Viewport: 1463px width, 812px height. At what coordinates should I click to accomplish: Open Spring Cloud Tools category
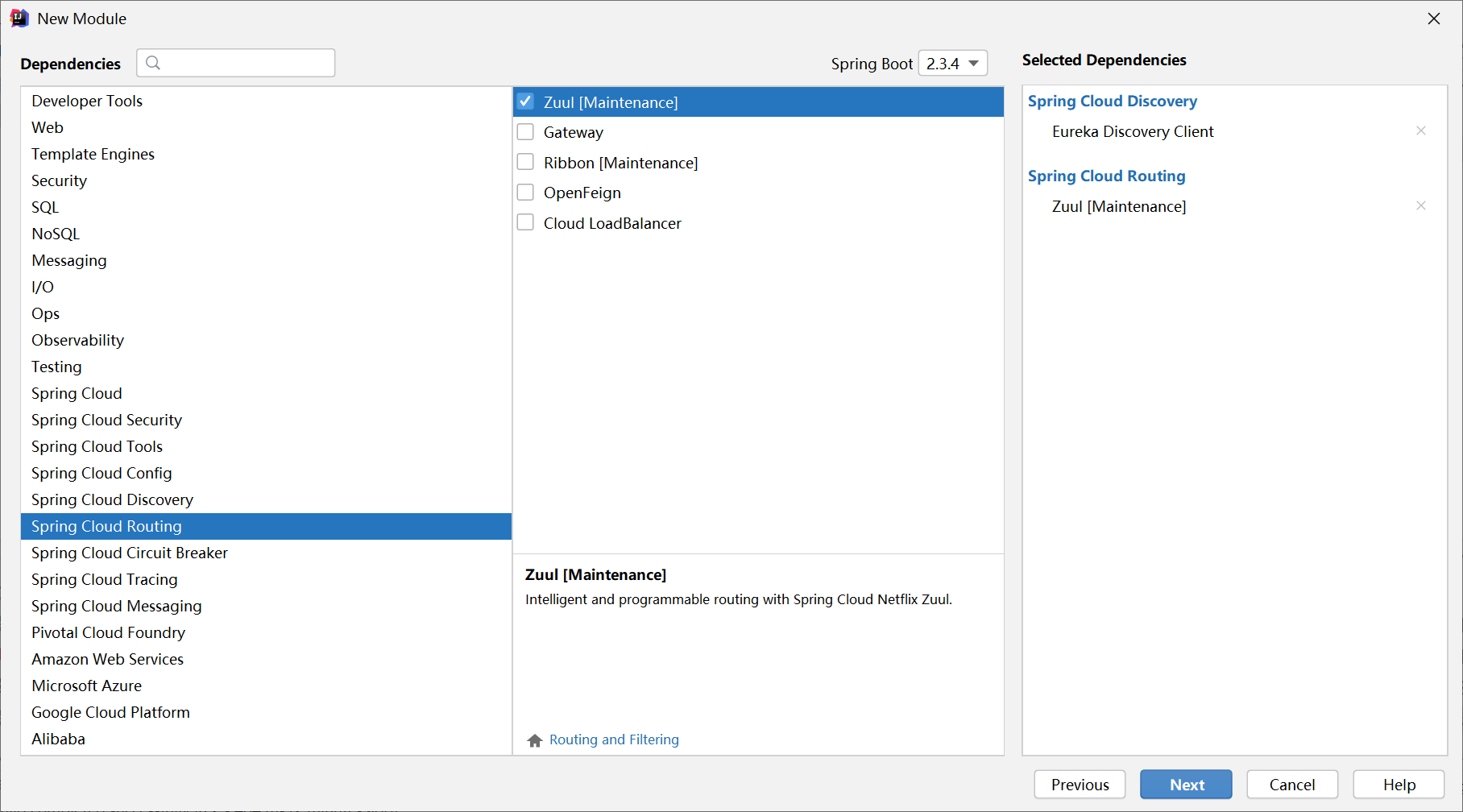(x=266, y=446)
